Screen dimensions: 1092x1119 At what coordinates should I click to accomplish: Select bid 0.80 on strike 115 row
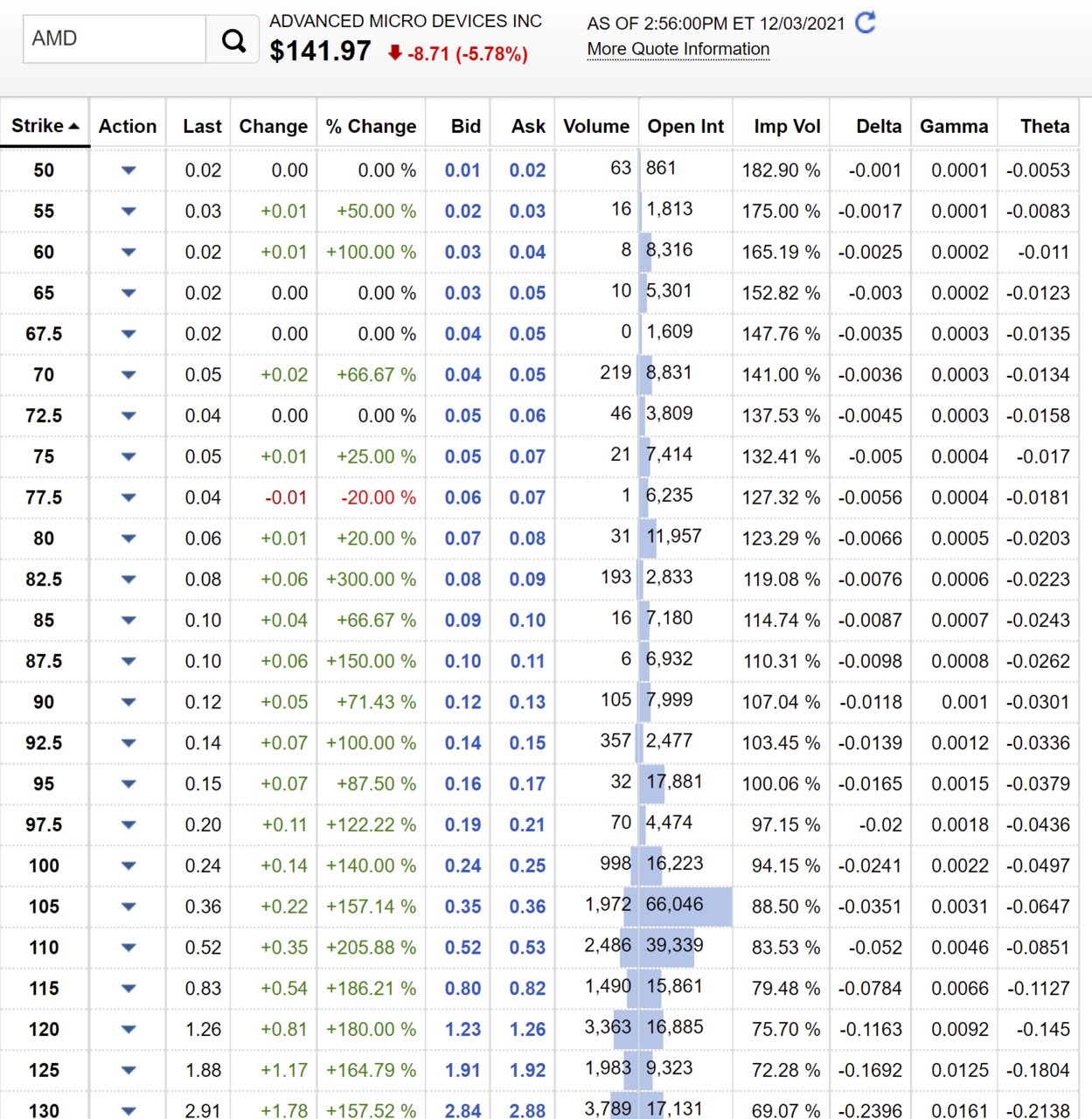[x=463, y=989]
